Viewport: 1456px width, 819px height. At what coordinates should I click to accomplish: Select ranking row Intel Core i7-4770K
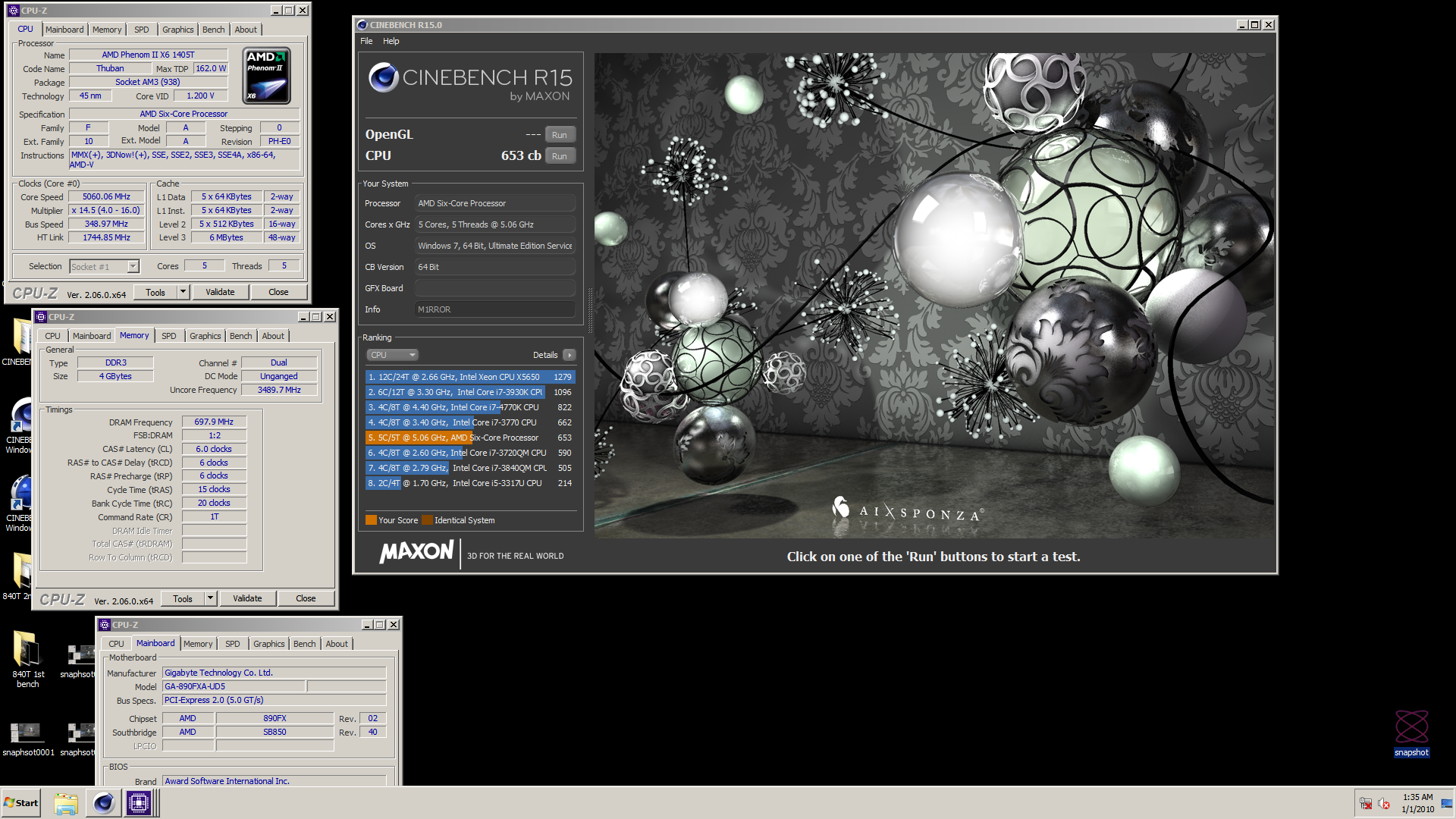tap(470, 407)
